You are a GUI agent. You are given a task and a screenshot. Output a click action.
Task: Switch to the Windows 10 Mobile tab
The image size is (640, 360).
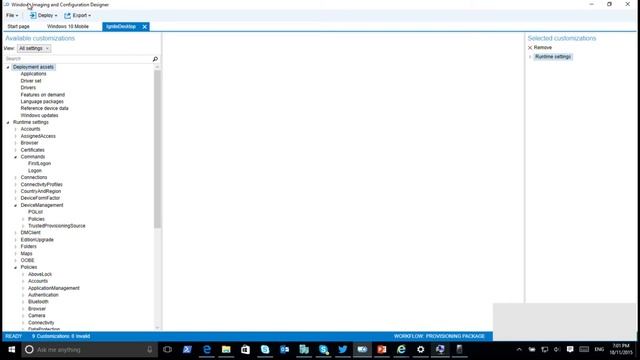pyautogui.click(x=68, y=27)
